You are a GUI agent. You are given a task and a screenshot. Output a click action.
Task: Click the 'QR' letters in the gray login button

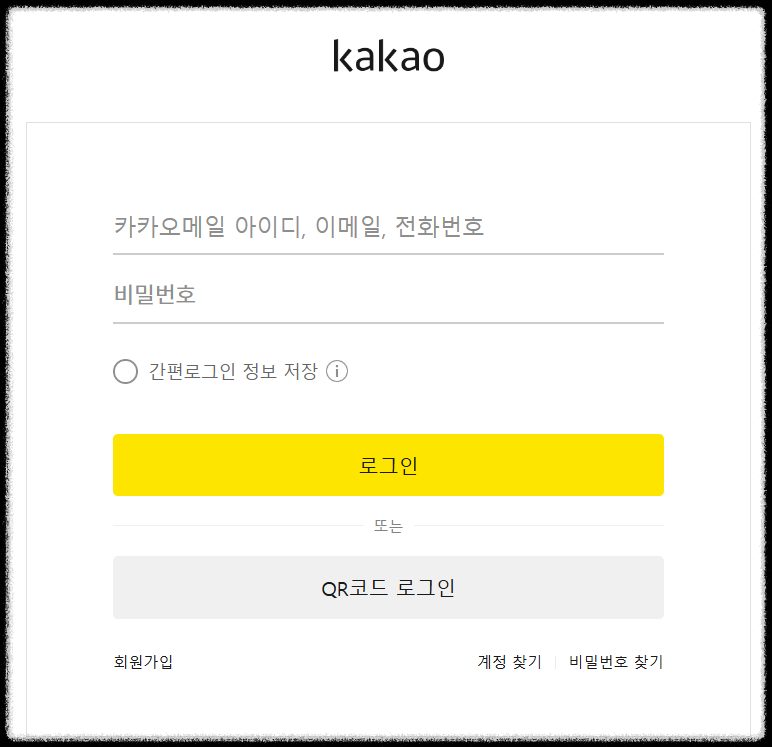tap(335, 589)
